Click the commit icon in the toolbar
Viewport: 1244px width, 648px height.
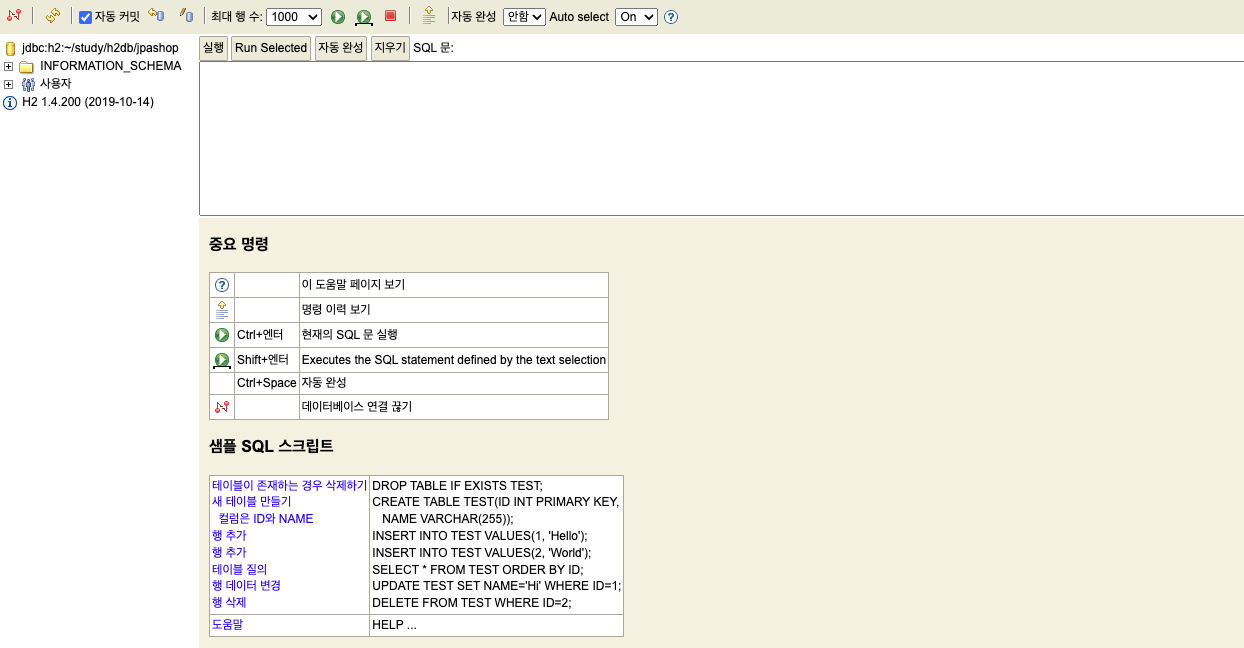pyautogui.click(x=186, y=16)
